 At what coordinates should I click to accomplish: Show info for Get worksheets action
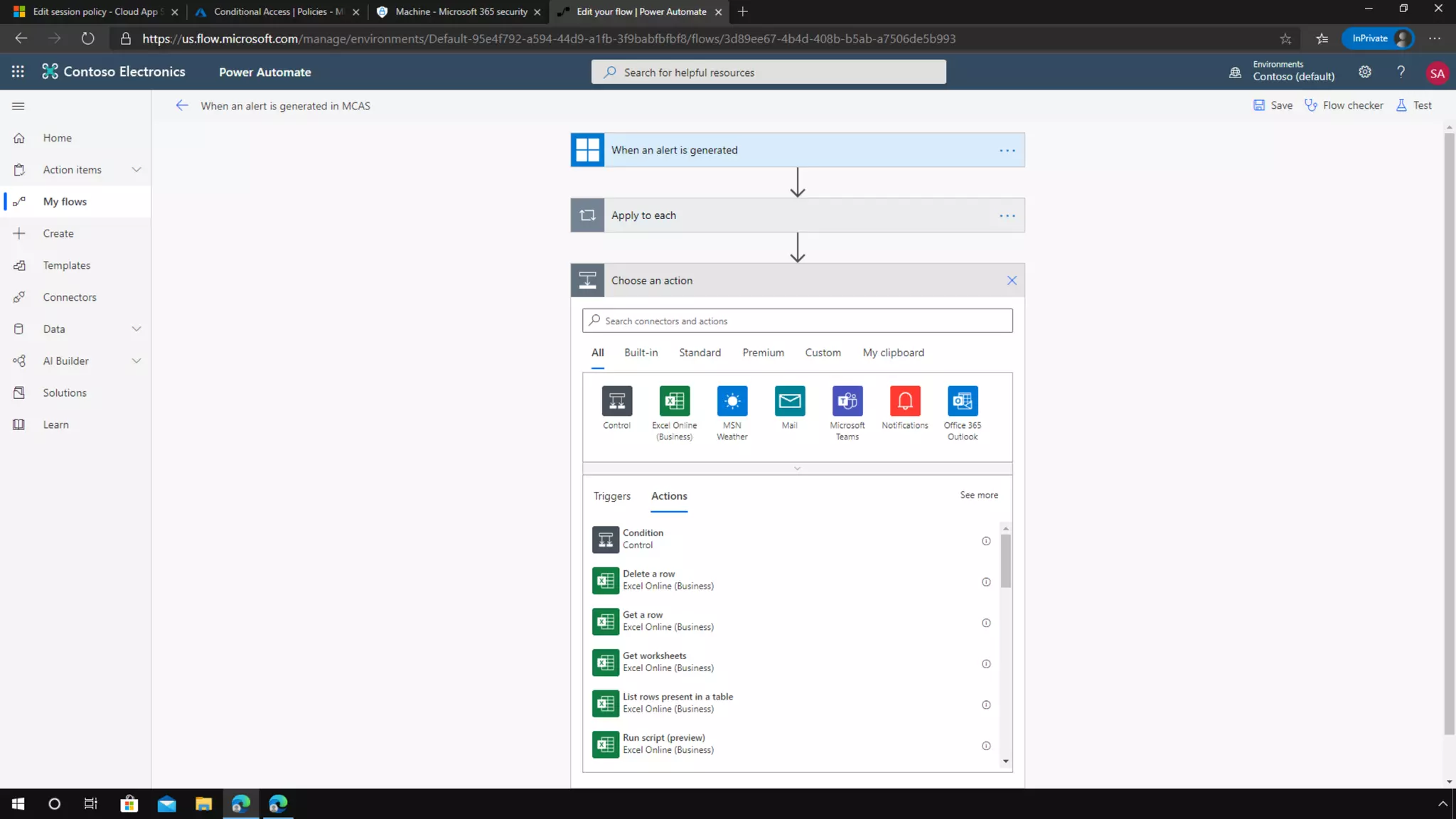point(986,664)
